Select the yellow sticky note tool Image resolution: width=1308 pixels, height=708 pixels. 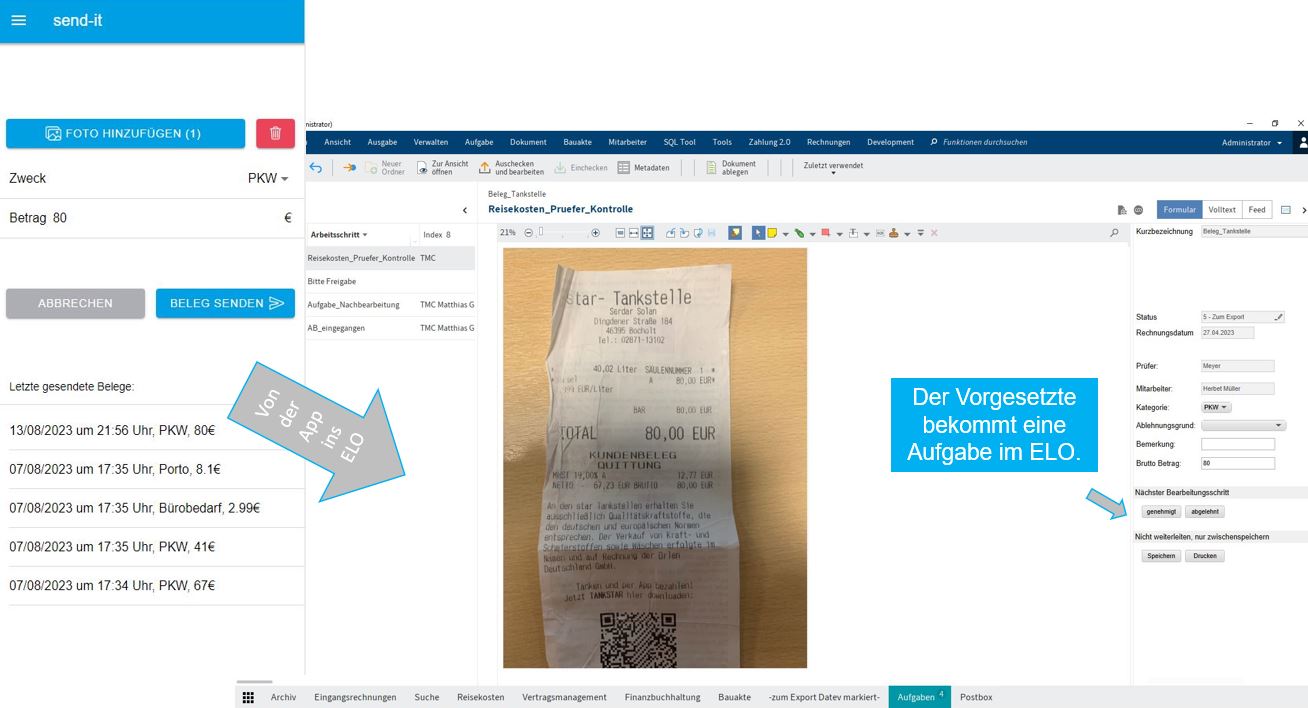click(x=771, y=233)
